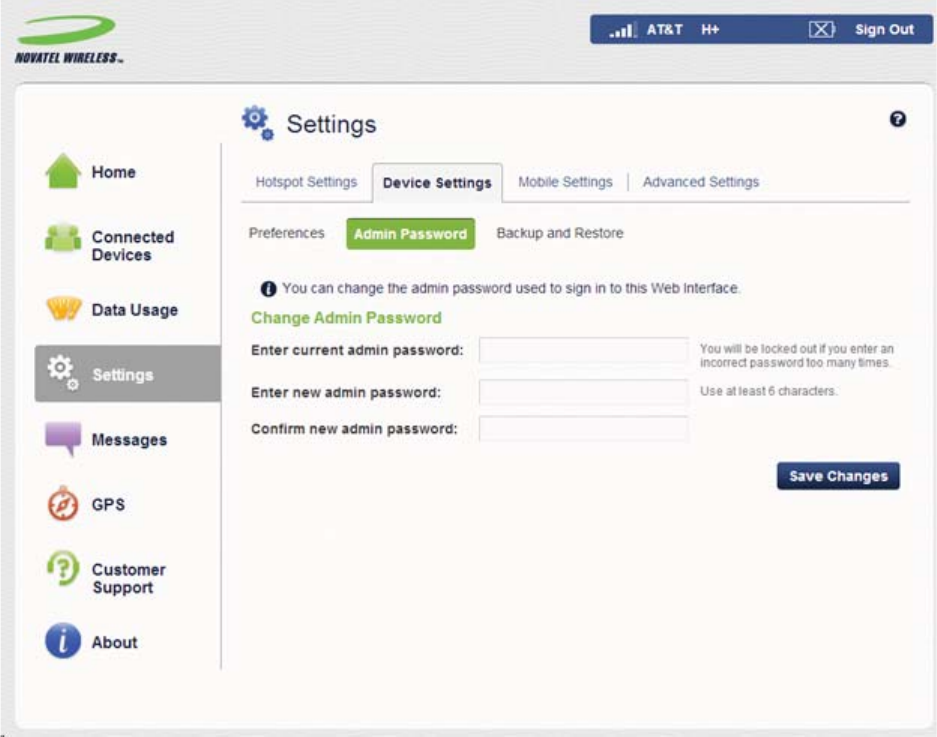Viewport: 937px width, 737px height.
Task: Click the AT&T carrier name
Action: pyautogui.click(x=664, y=29)
